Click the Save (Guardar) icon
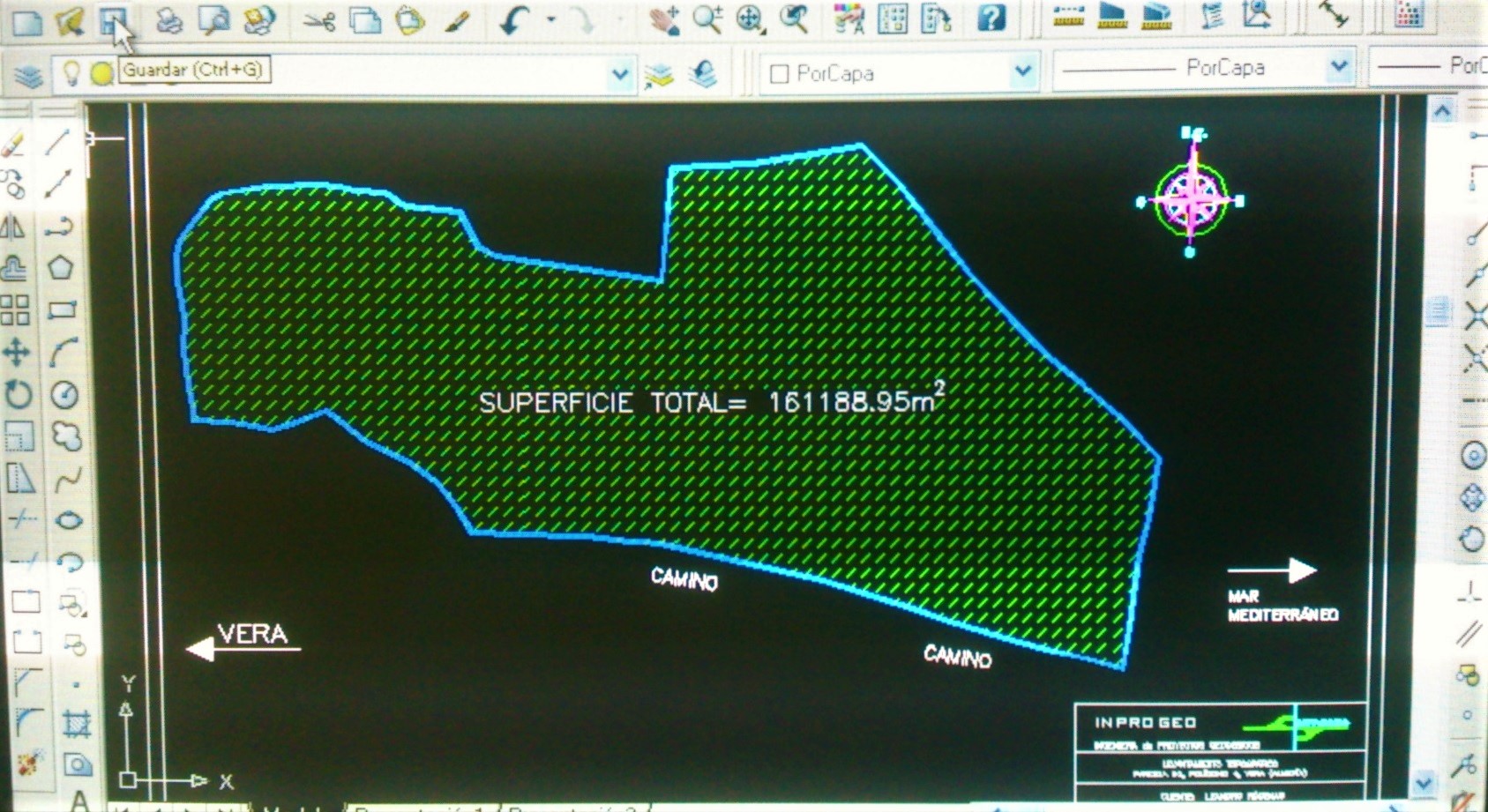Image resolution: width=1488 pixels, height=812 pixels. click(113, 19)
